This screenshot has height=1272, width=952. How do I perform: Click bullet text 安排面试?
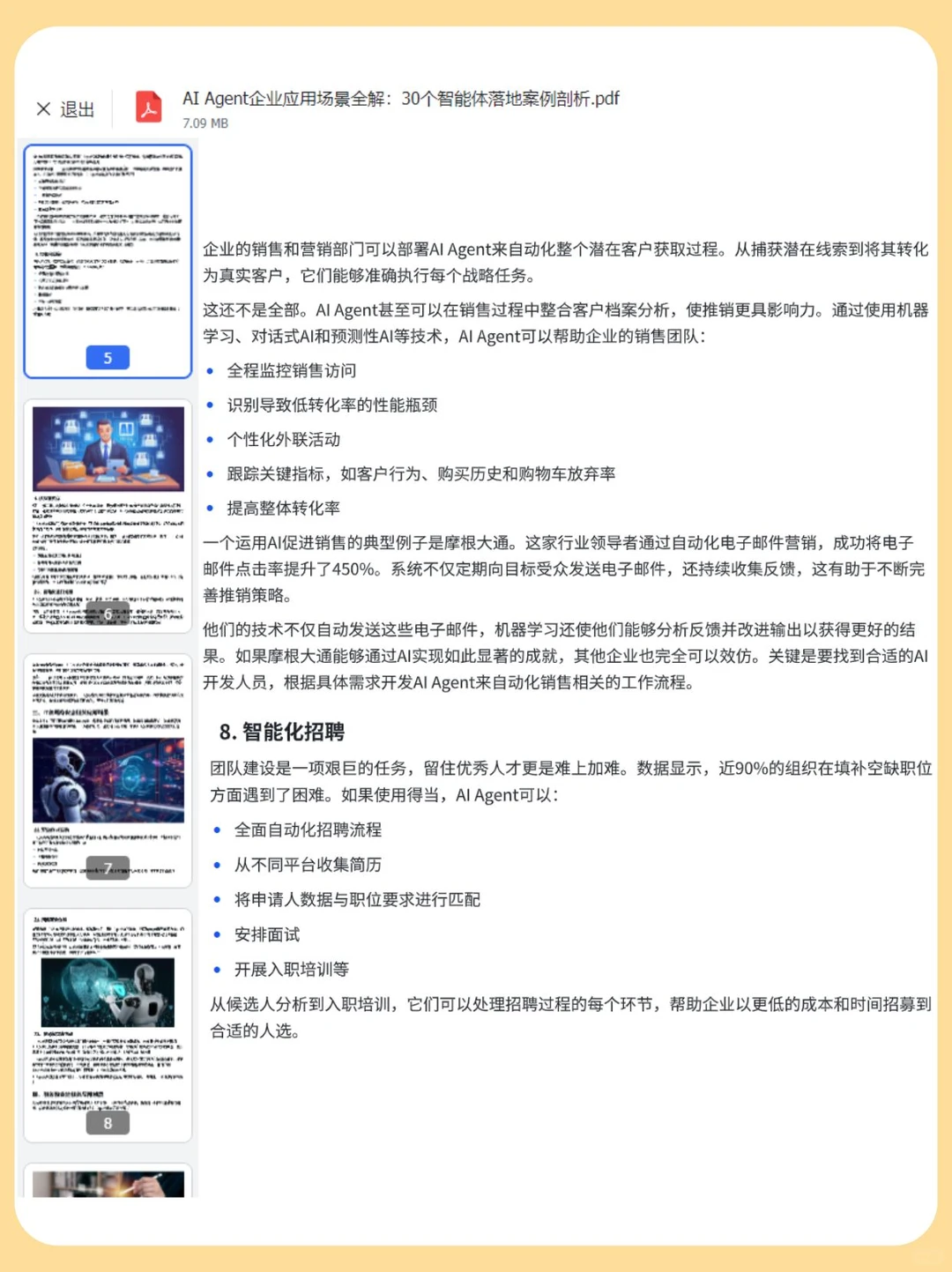point(267,935)
